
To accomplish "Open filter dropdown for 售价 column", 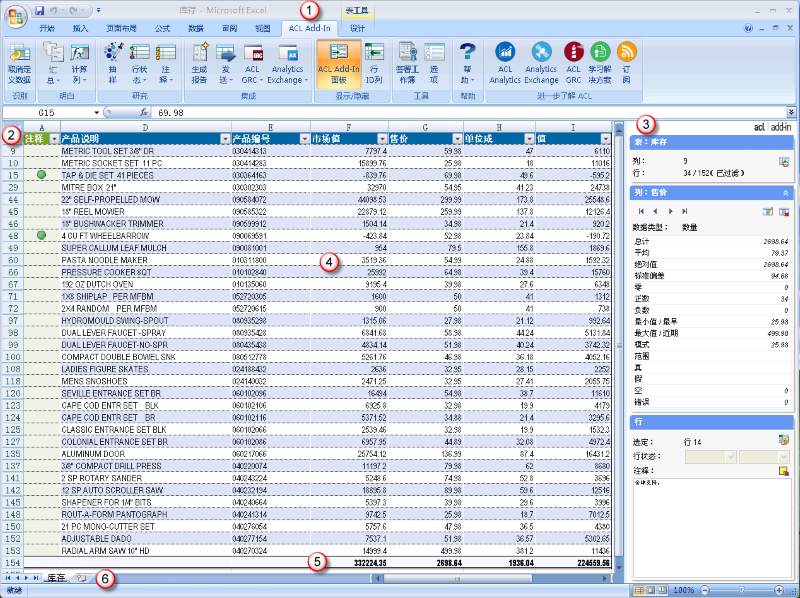I will (x=455, y=139).
